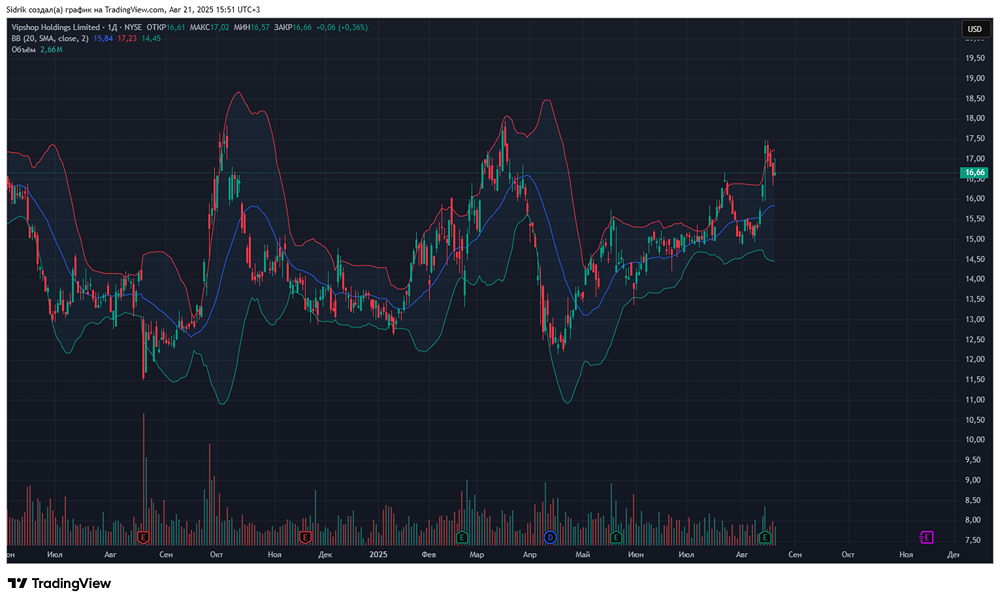The image size is (1000, 603).
Task: Click the BB (20, SMA, close, 2) indicator legend
Action: tap(50, 38)
